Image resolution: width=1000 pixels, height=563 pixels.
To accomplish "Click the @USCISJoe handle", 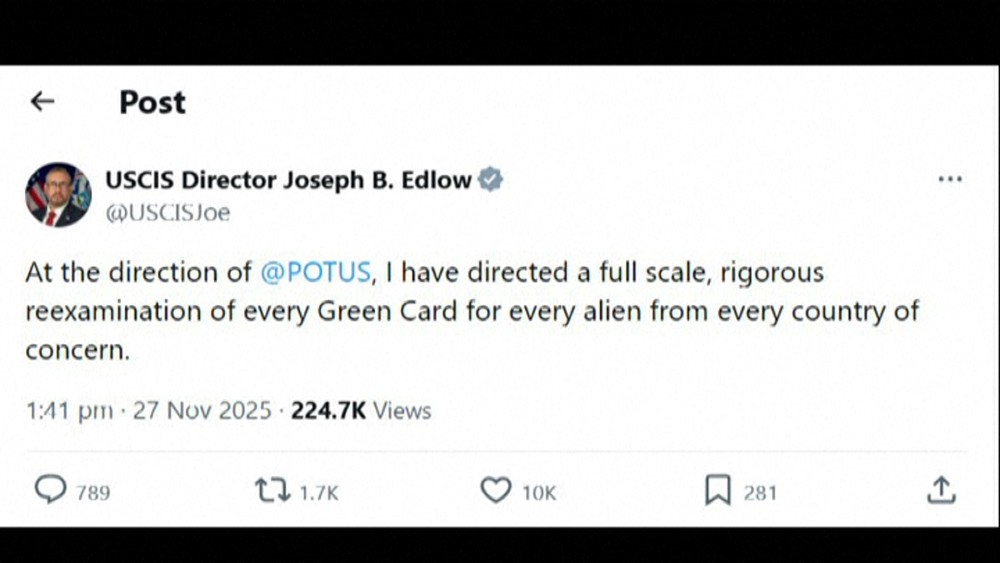I will (167, 213).
